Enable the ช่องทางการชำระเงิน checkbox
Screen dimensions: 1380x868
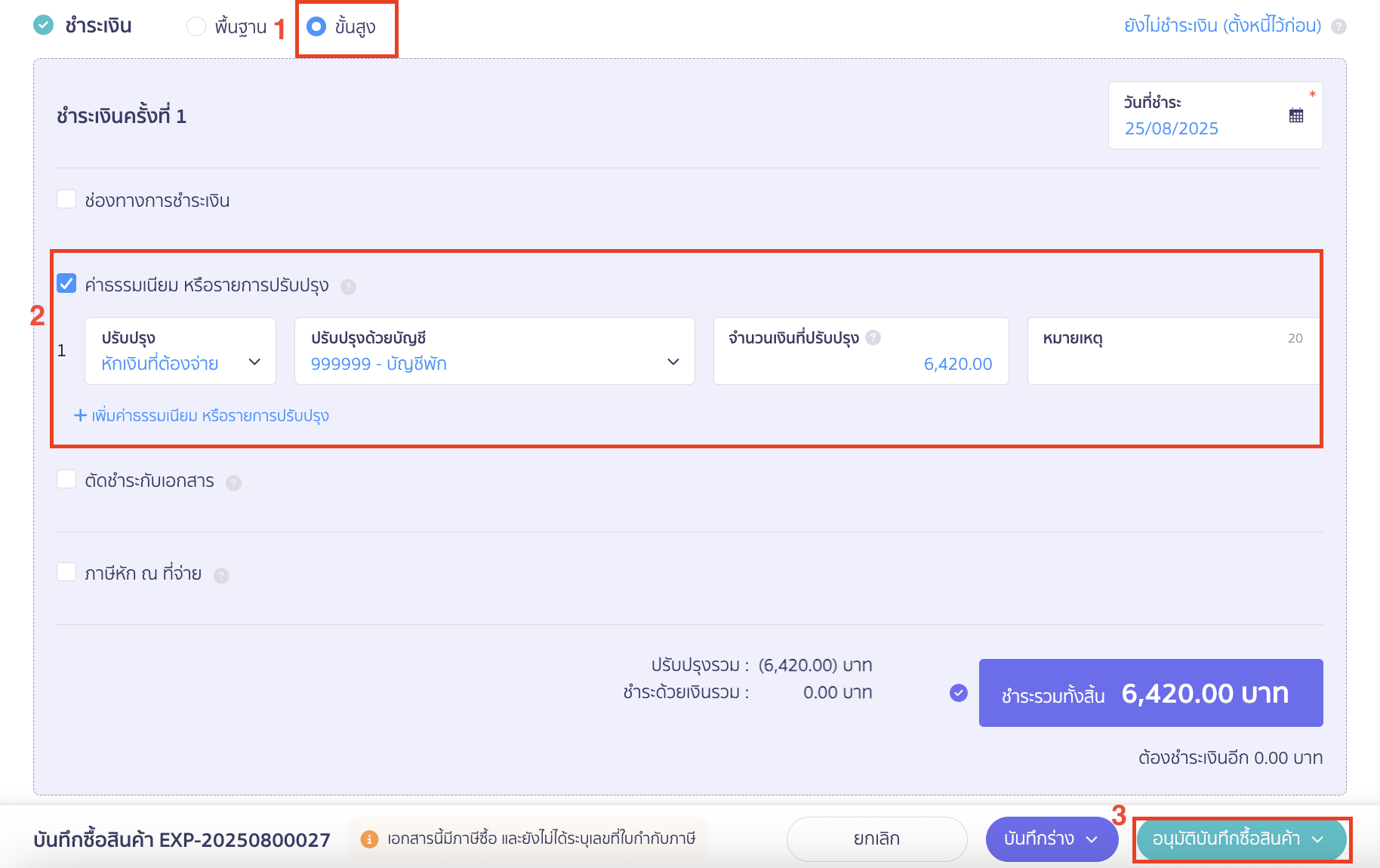[x=66, y=199]
